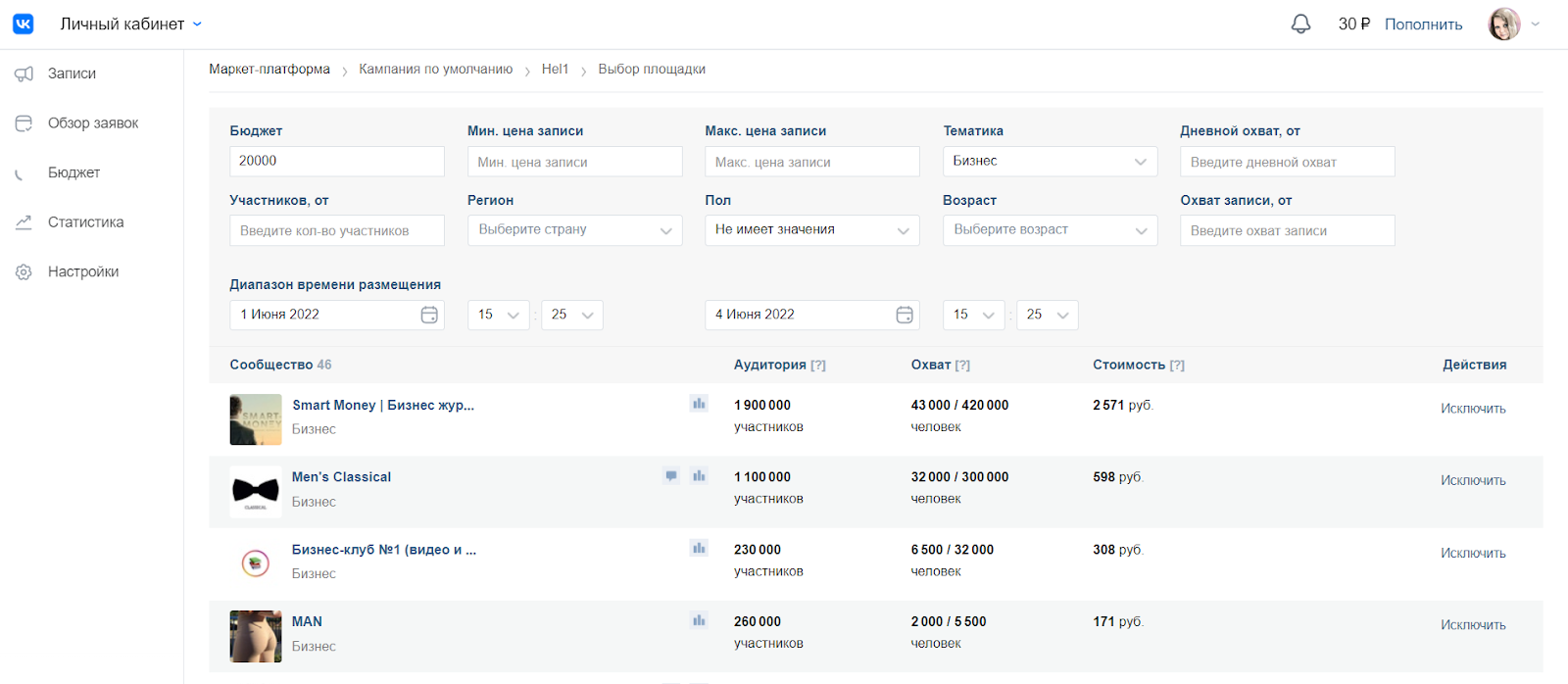Click the Бюджет input field
The image size is (1568, 684).
coord(336,162)
